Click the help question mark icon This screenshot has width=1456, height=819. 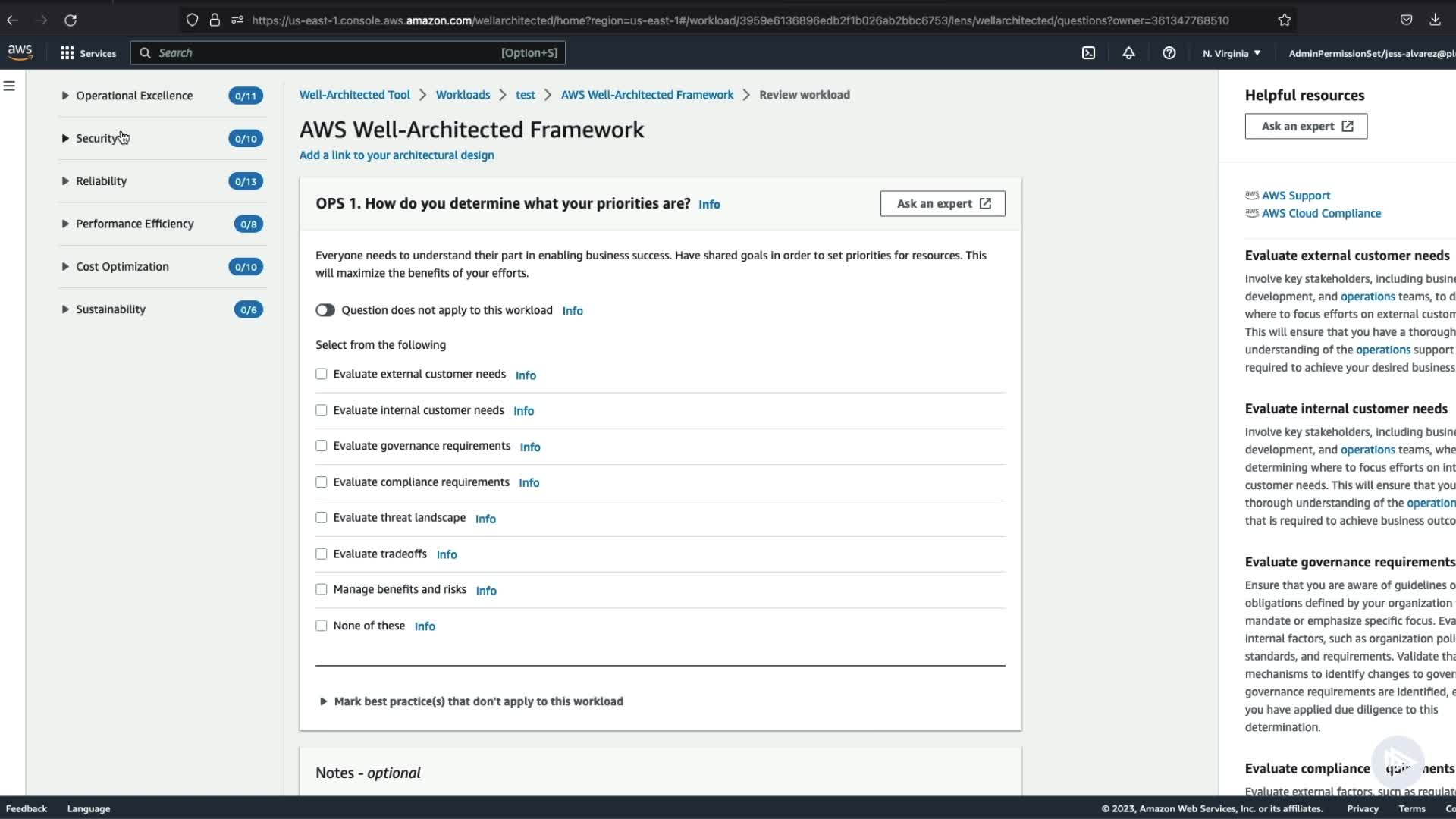coord(1169,53)
